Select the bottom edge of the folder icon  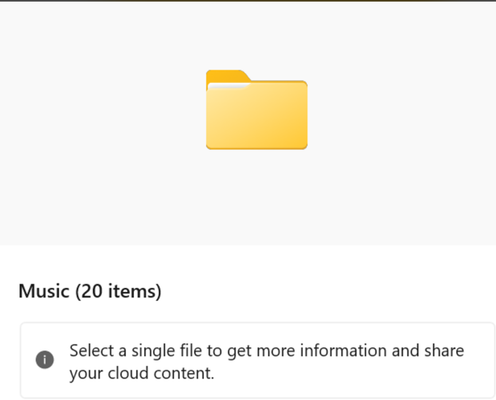(257, 148)
